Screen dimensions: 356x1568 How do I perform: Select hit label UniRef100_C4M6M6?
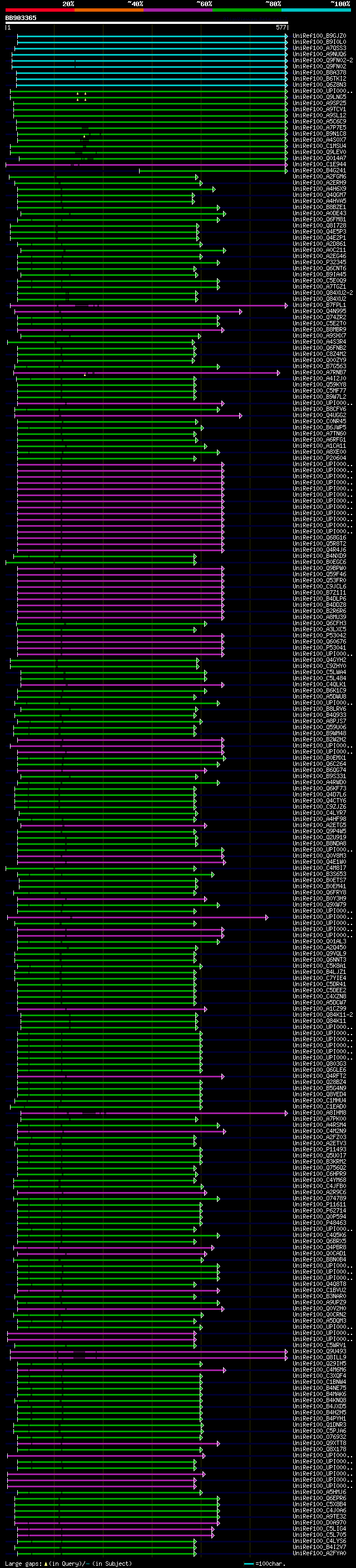319,1369
